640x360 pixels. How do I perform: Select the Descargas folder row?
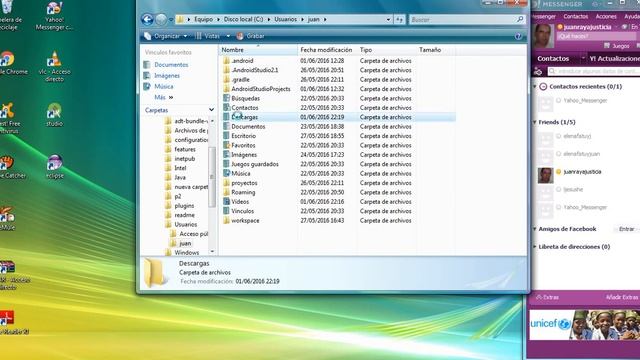pos(338,117)
